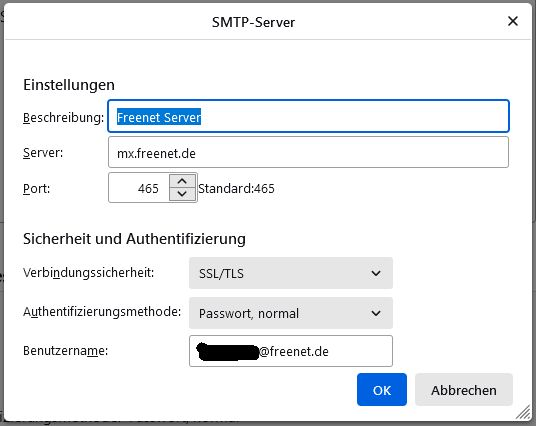Click into the Server field mx.freenet.de

308,152
